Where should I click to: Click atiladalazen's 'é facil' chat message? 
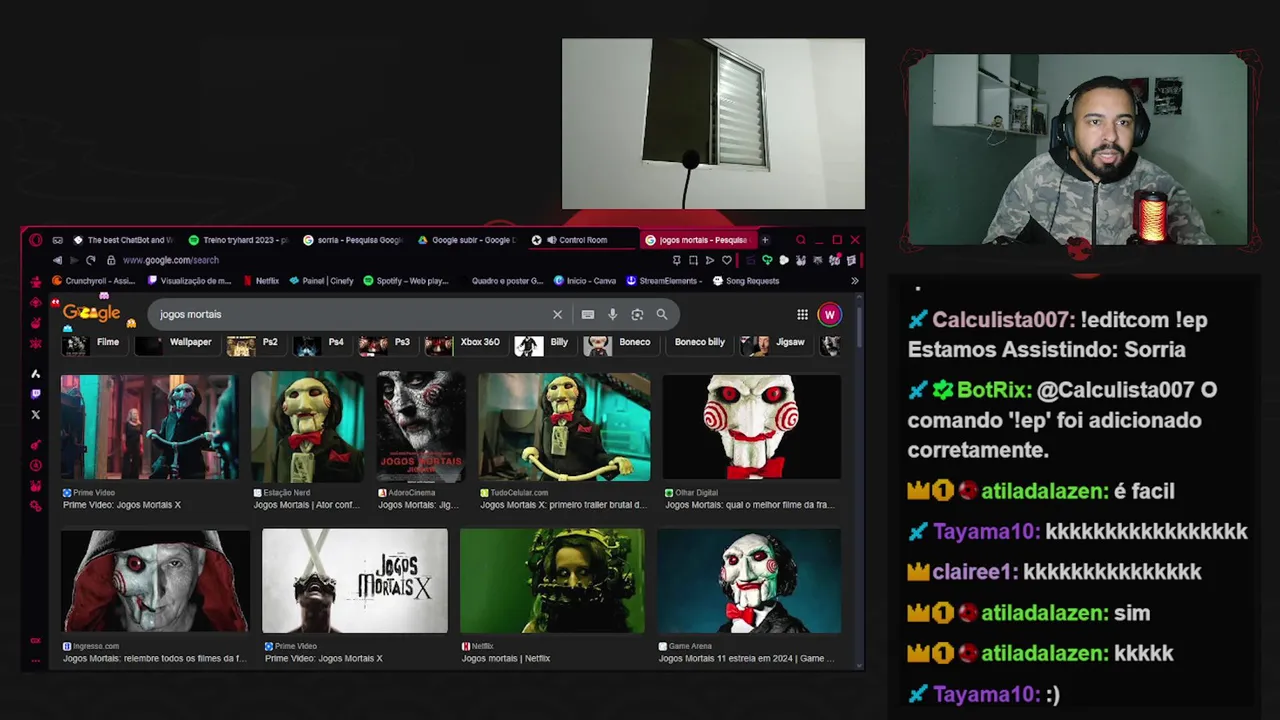pyautogui.click(x=1144, y=491)
